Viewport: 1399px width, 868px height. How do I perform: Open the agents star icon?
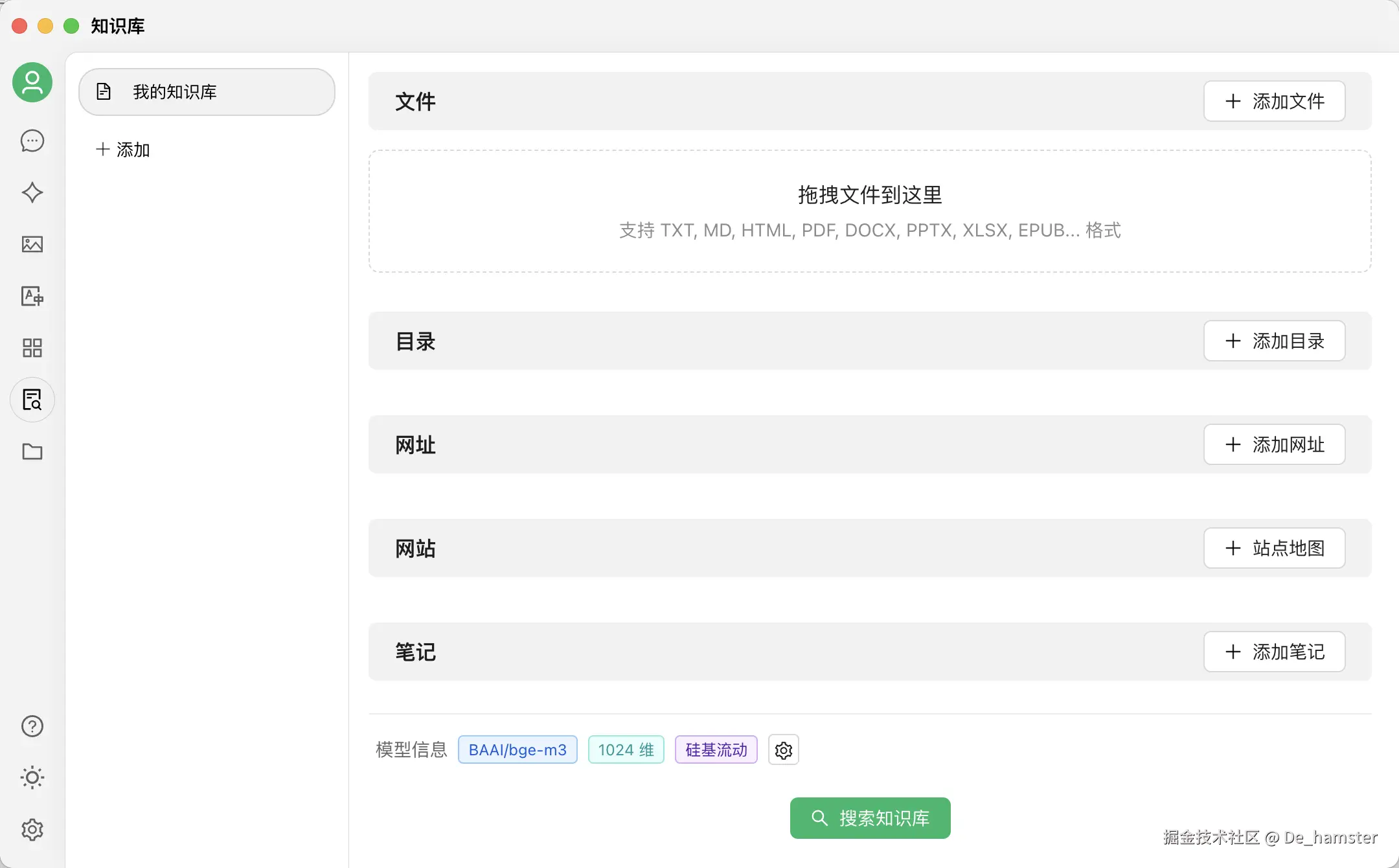click(32, 192)
